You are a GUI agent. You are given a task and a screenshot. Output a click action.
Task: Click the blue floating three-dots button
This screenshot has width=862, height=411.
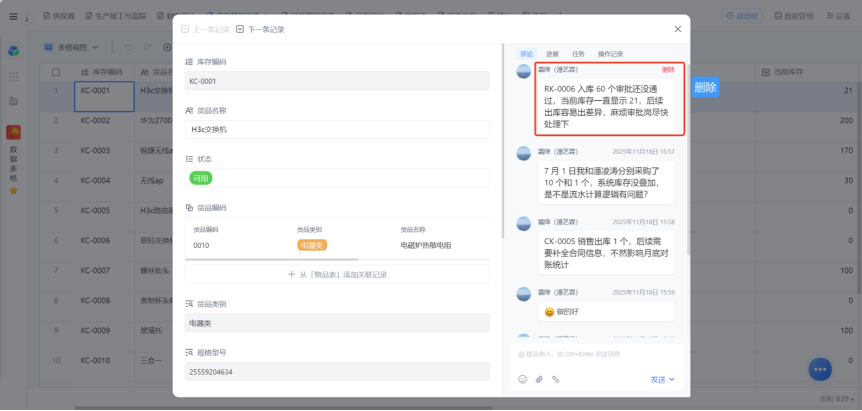[x=820, y=369]
